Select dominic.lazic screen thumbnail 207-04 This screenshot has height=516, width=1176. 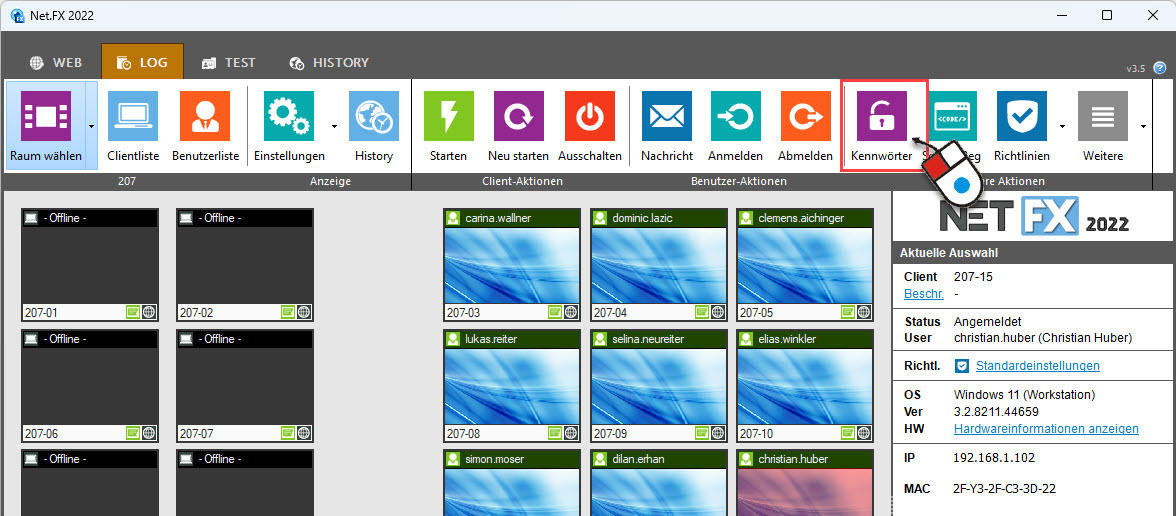(x=658, y=265)
